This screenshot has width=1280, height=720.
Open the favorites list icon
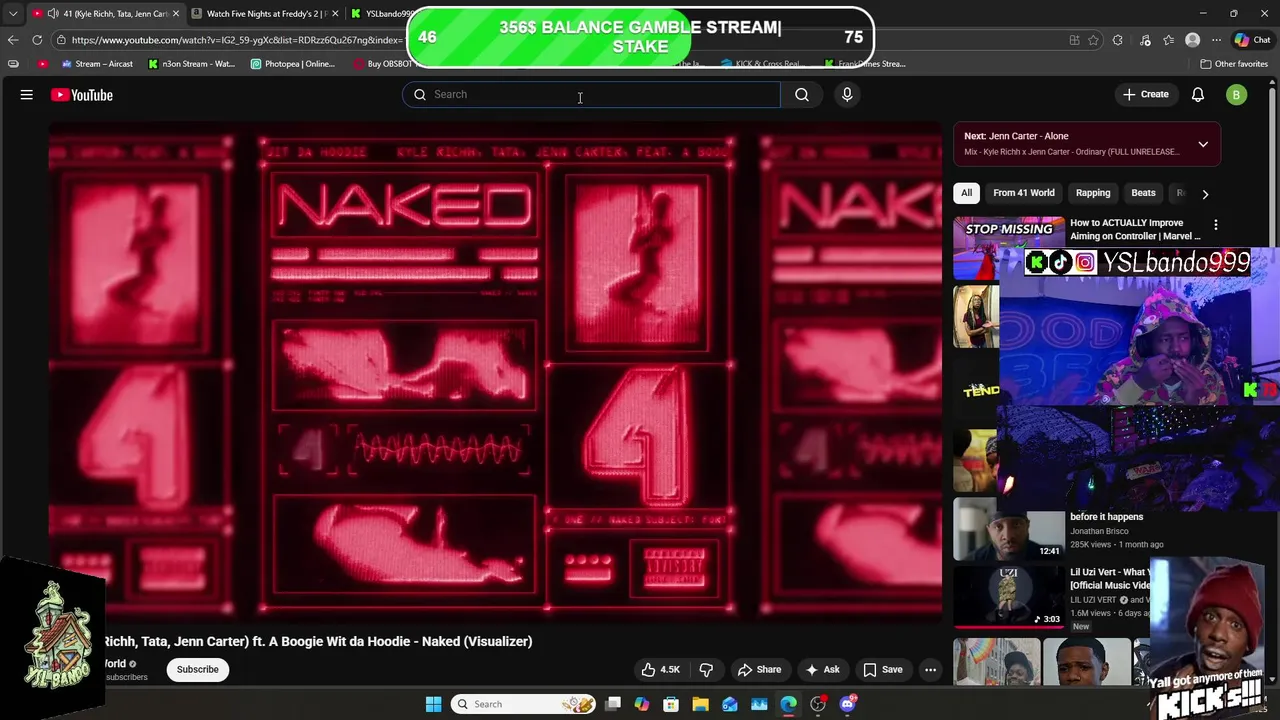pos(1168,40)
